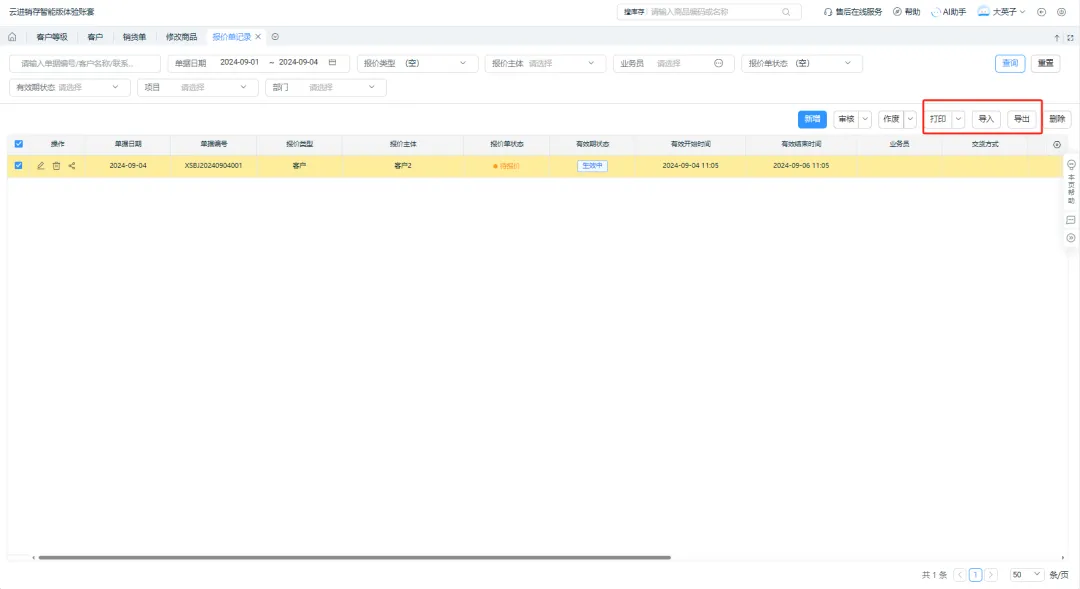Switch to the 客户 tab

point(95,37)
